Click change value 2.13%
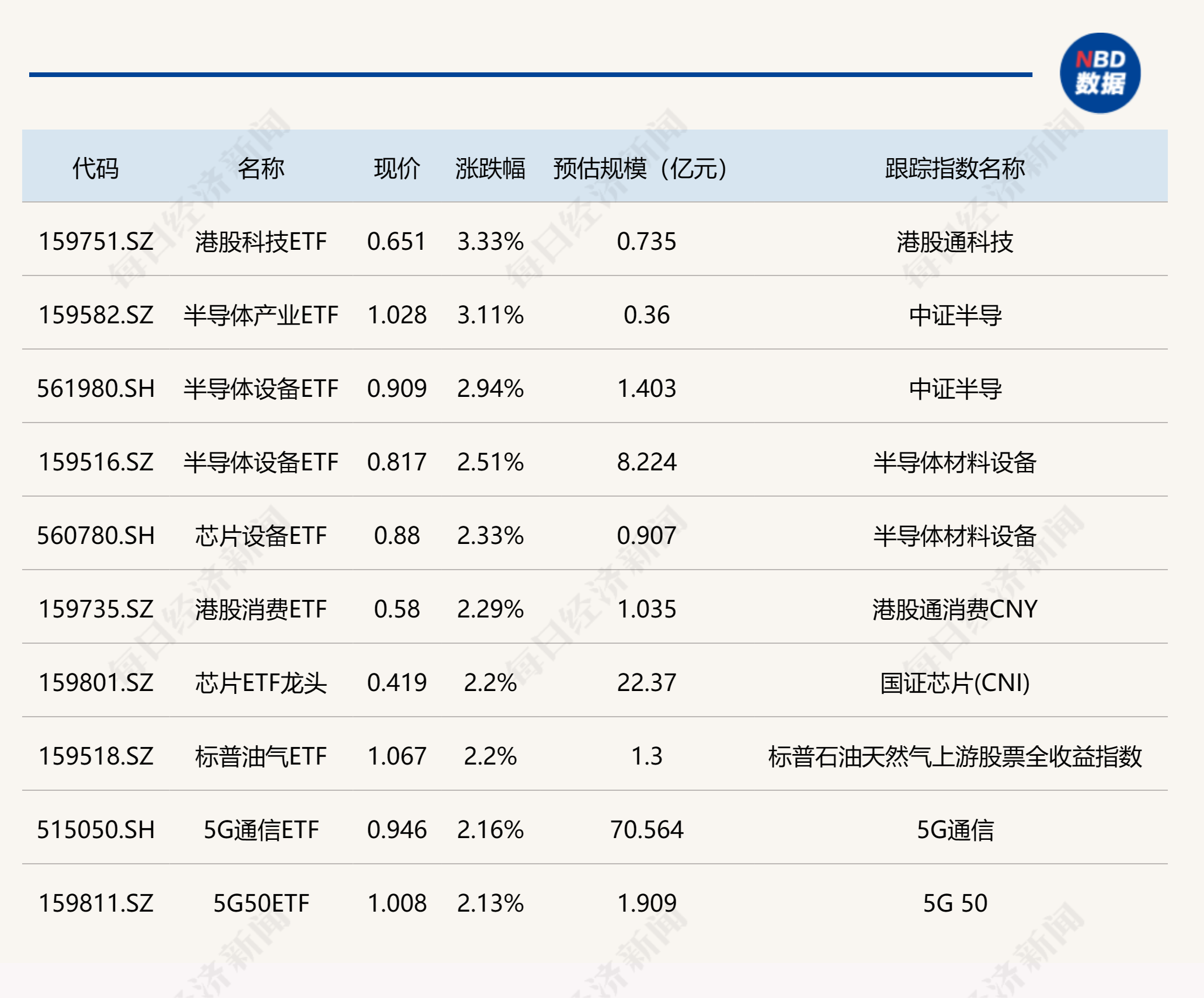The width and height of the screenshot is (1204, 998). [x=490, y=903]
